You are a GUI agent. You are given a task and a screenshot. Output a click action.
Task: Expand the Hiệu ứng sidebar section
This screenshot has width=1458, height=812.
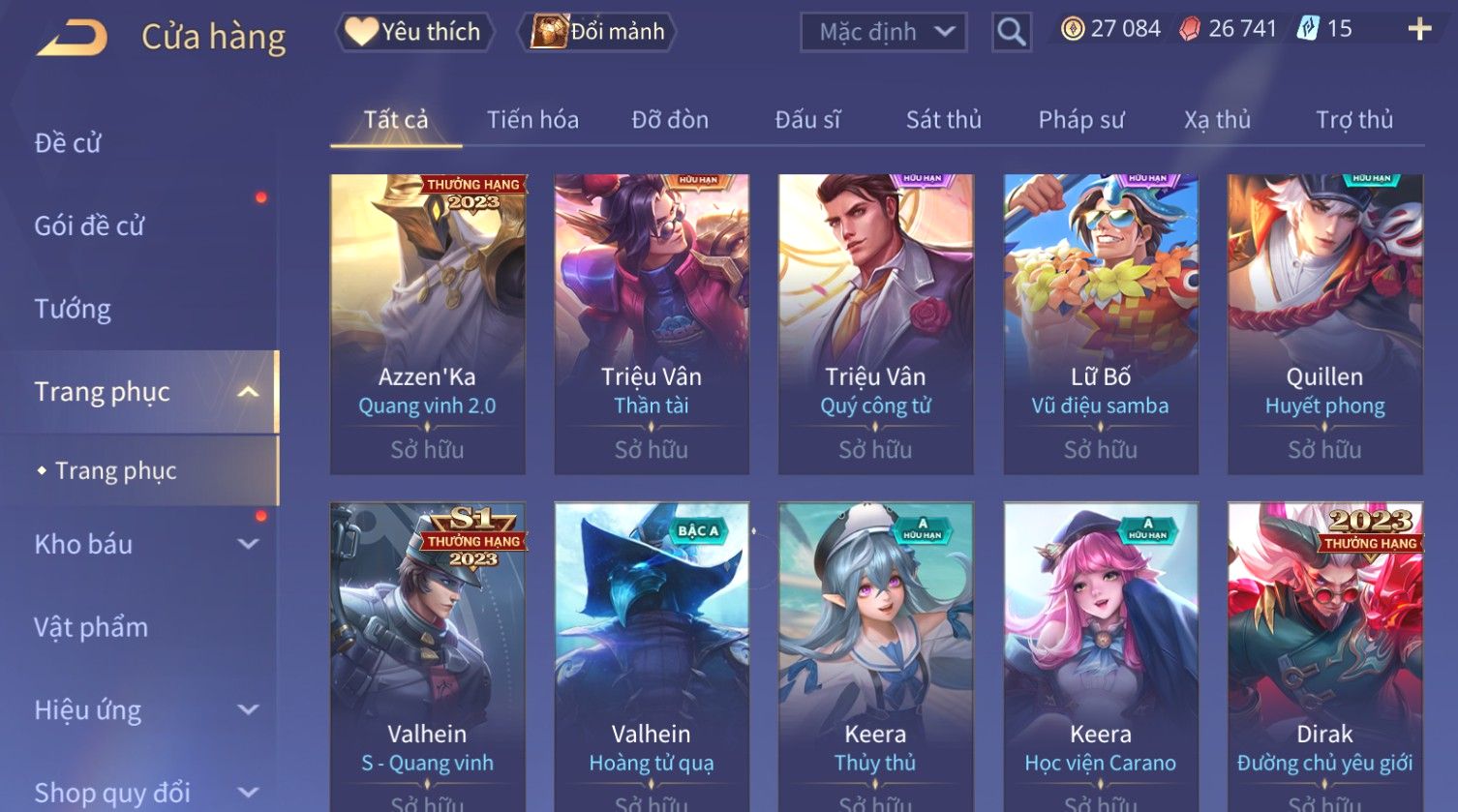(248, 709)
